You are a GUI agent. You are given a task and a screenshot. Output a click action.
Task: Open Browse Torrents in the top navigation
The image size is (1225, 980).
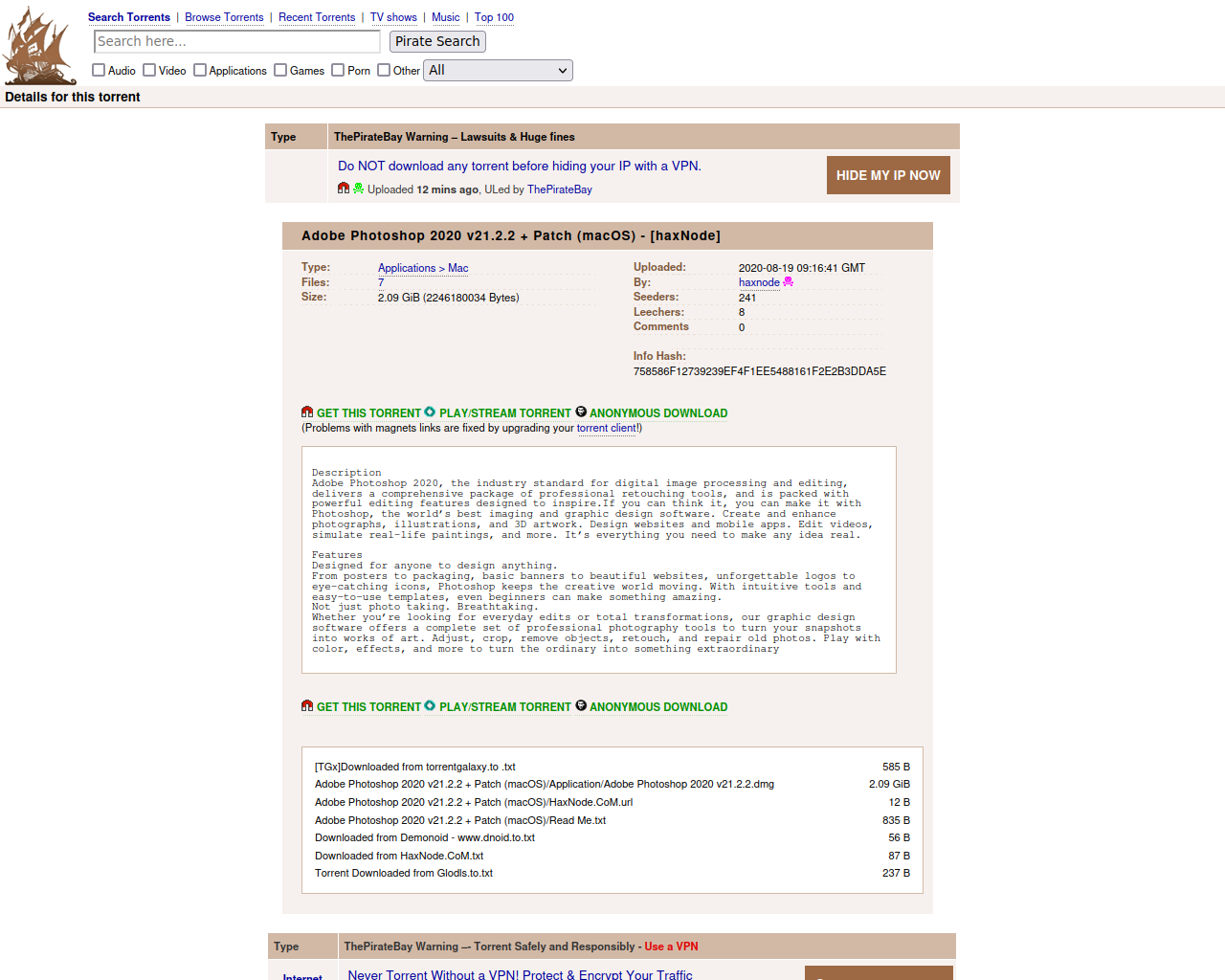point(224,17)
